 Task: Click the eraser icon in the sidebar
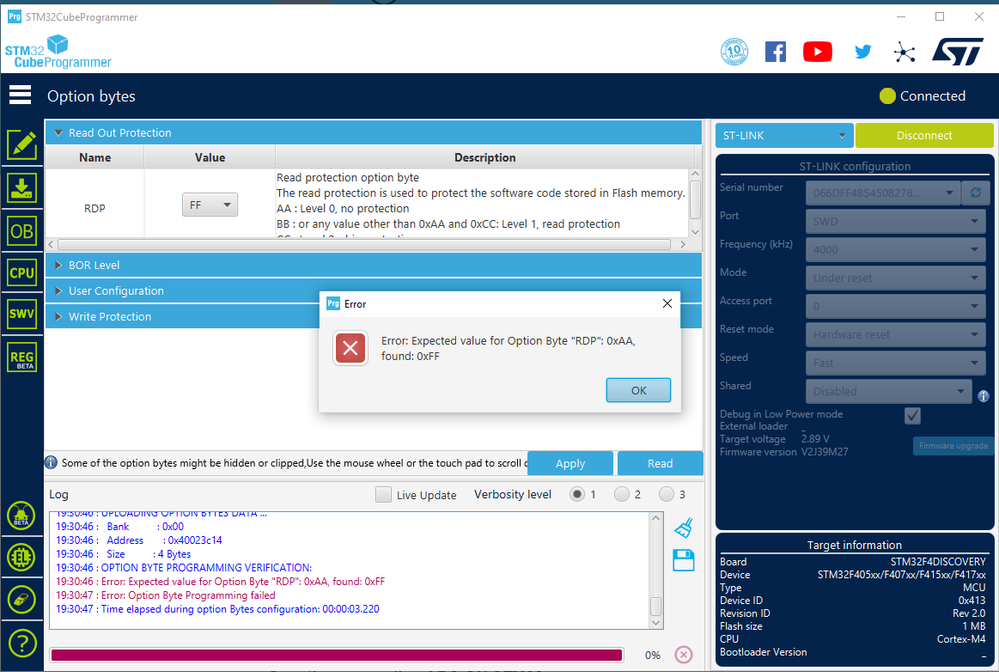(21, 599)
